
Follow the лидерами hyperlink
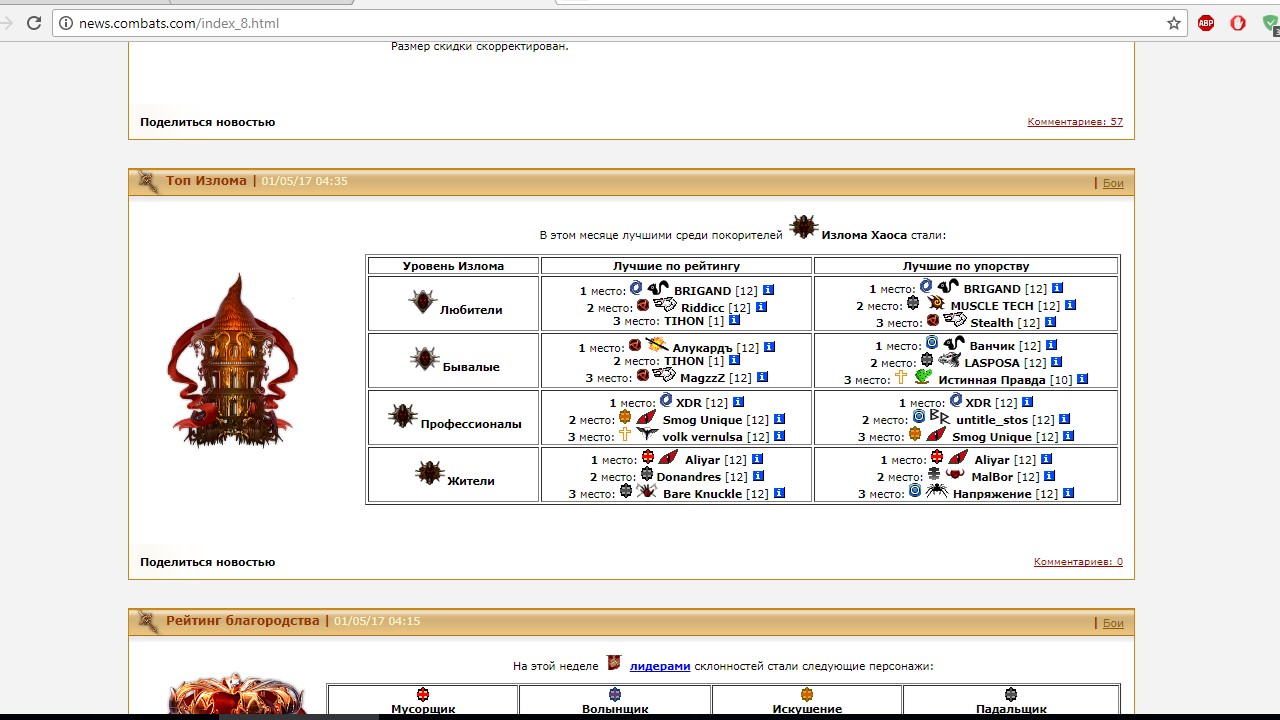pos(660,666)
